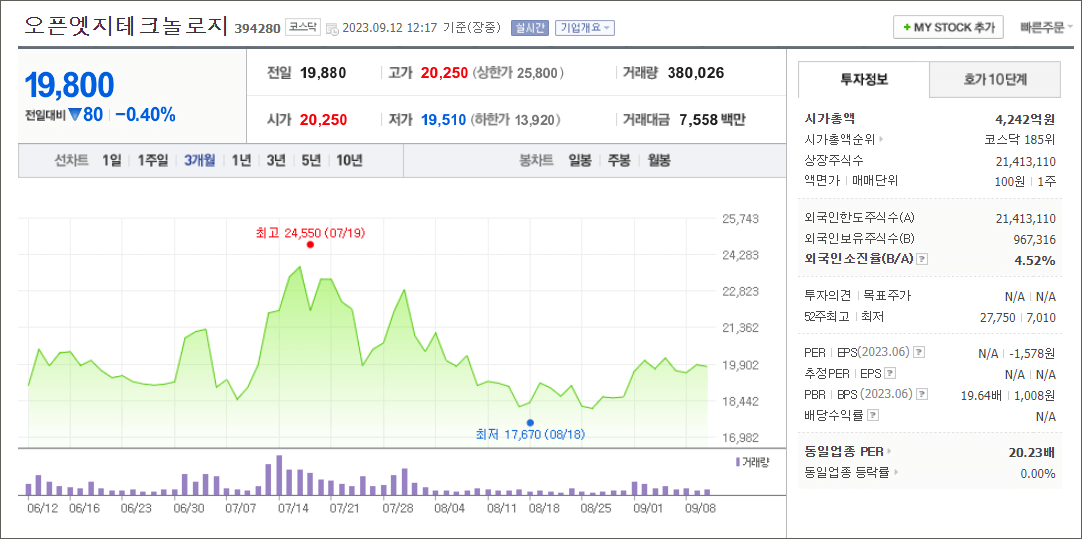Click the 목표주가 label

[x=887, y=295]
